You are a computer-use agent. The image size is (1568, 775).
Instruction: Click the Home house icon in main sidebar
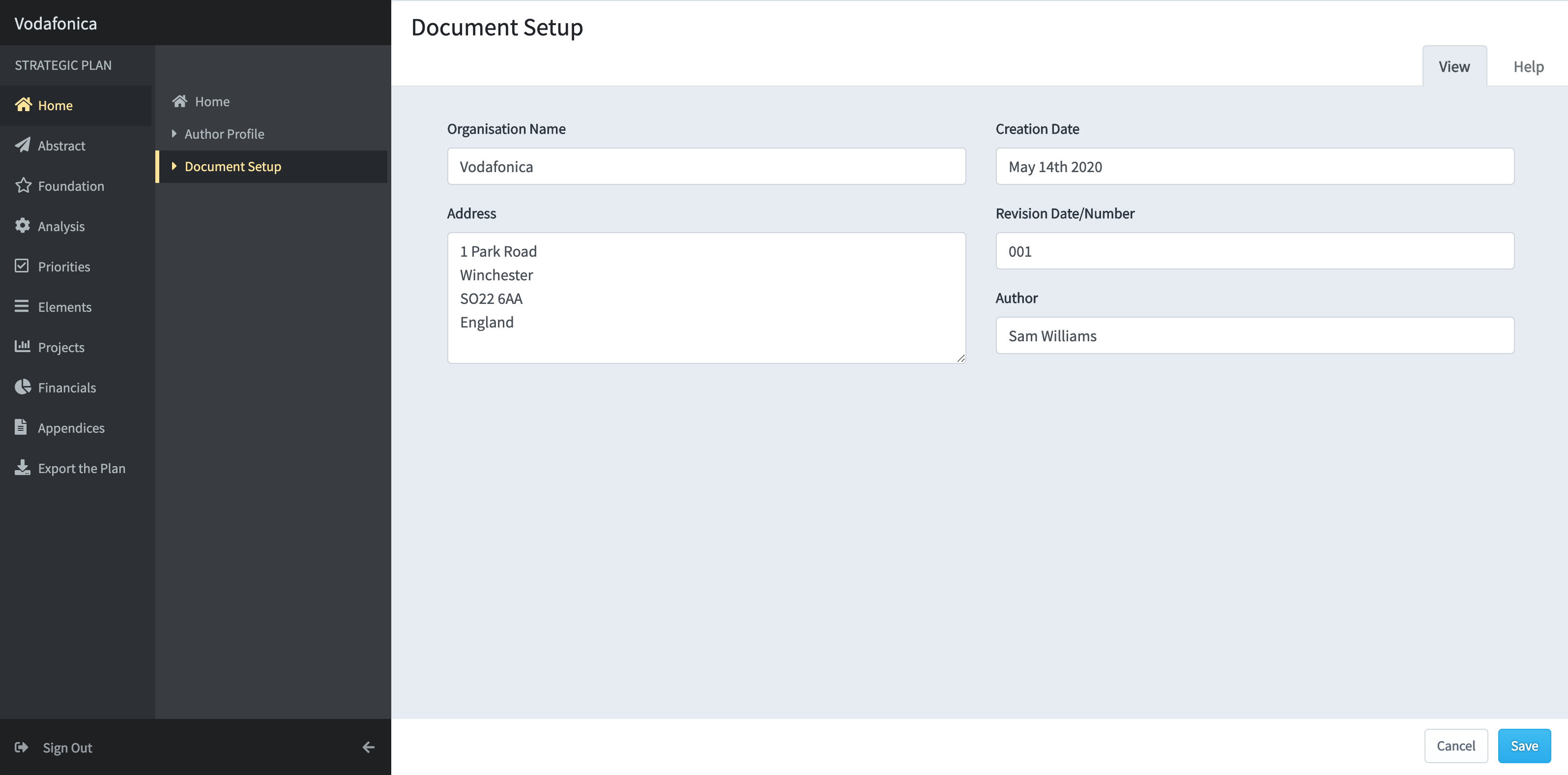[x=23, y=105]
